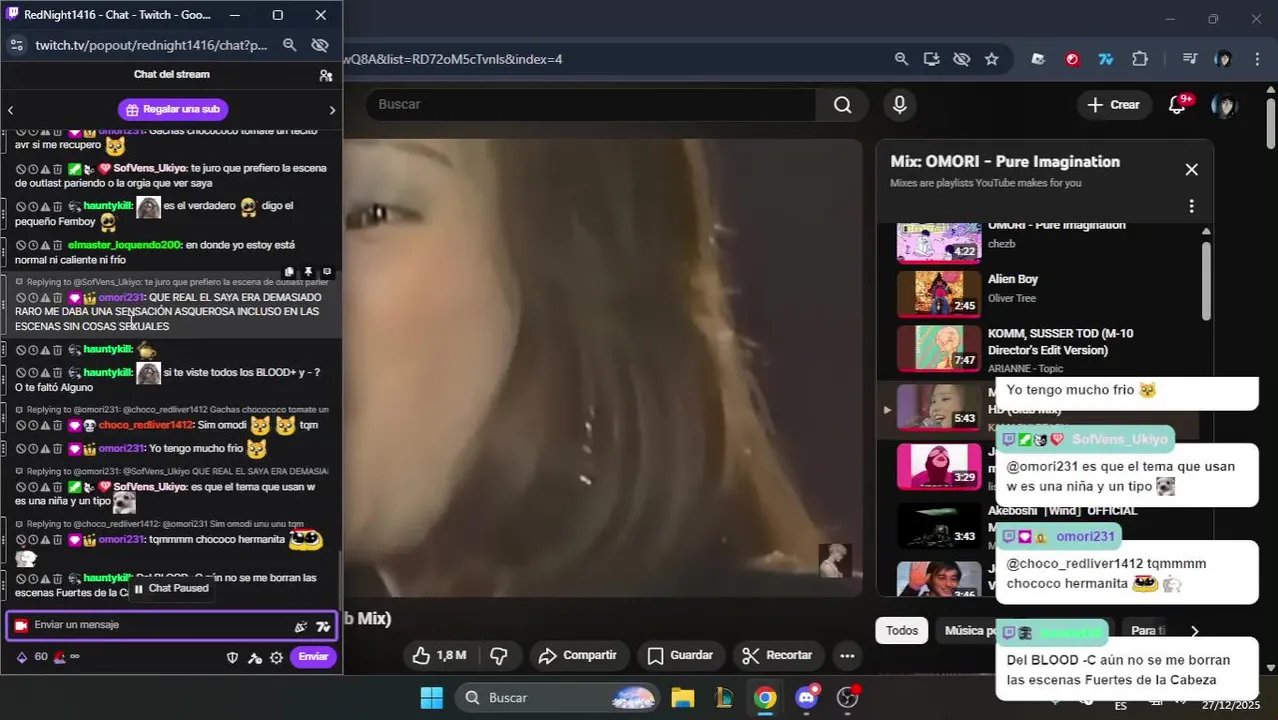This screenshot has height=720, width=1278.
Task: Select the Todos filter chip
Action: [x=902, y=631]
